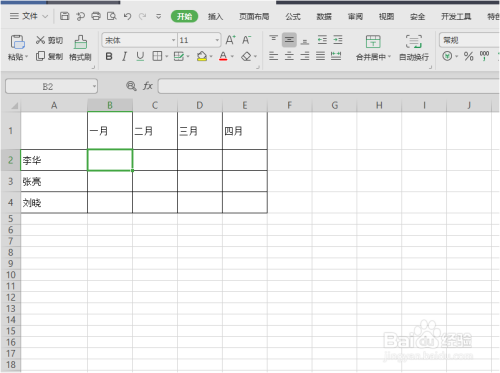Decrease font size with the A- icon
Screen dimensions: 500x373
(x=246, y=40)
